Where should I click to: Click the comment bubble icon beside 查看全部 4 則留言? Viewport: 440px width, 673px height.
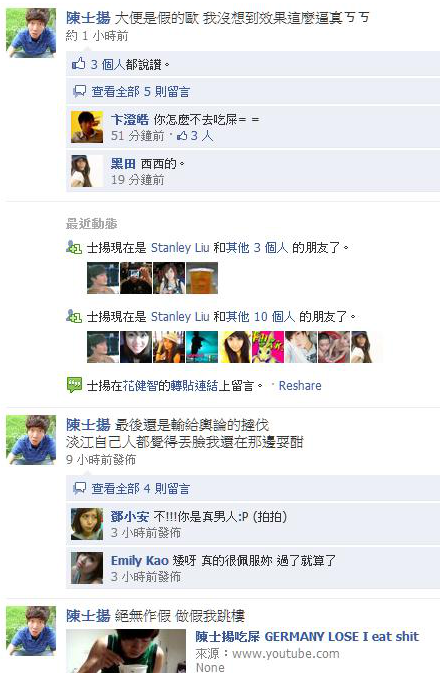pyautogui.click(x=79, y=488)
